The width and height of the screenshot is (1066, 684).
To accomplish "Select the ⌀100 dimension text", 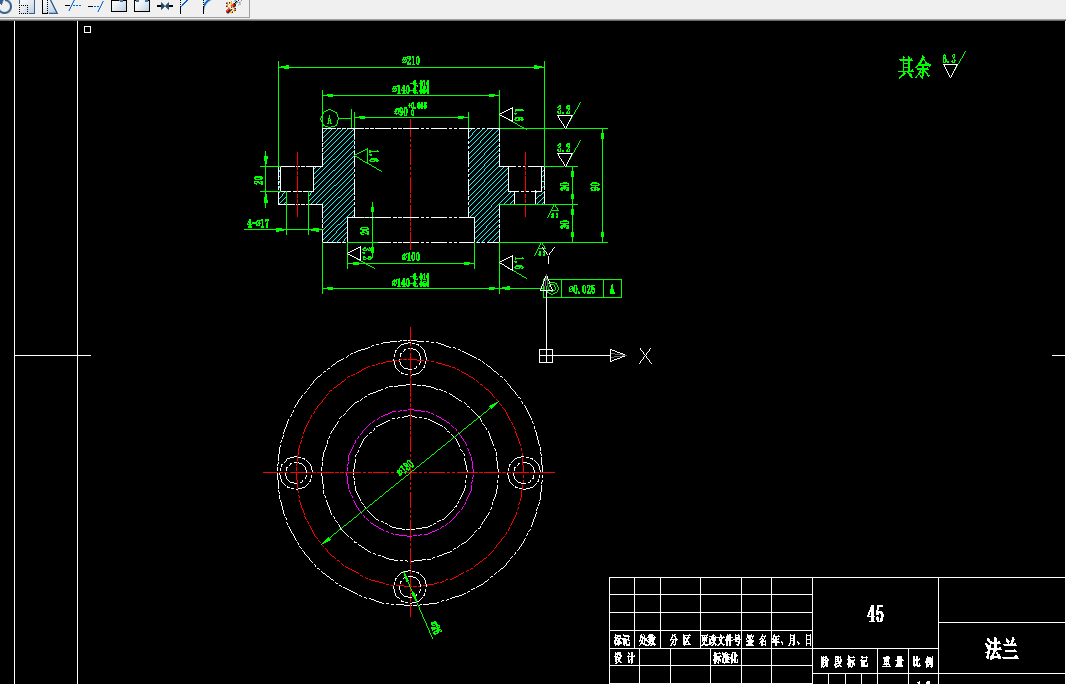I will pyautogui.click(x=411, y=256).
